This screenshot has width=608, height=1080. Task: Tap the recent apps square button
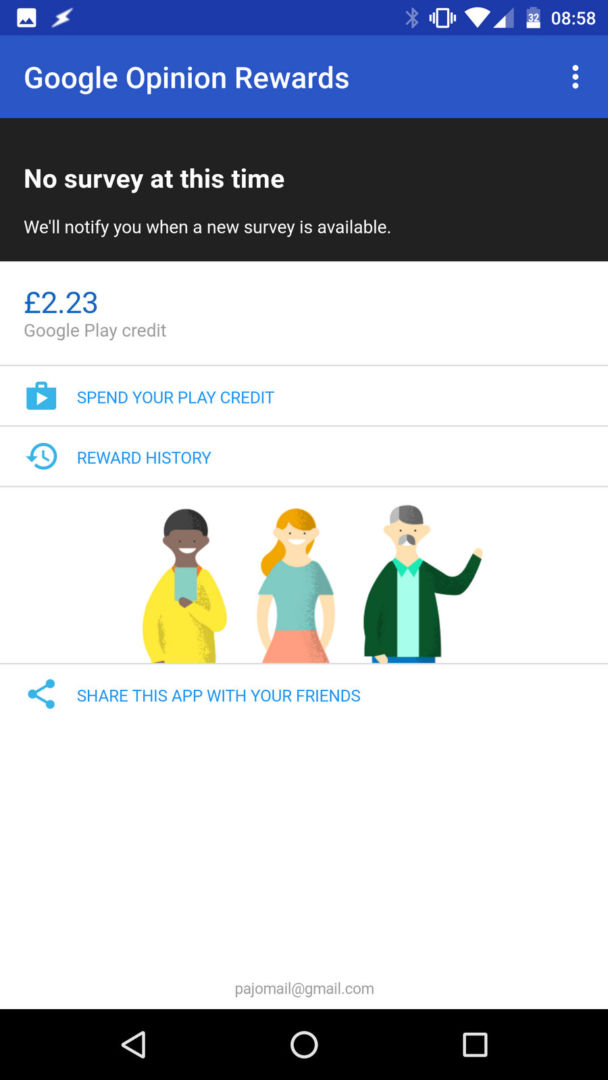coord(474,1044)
